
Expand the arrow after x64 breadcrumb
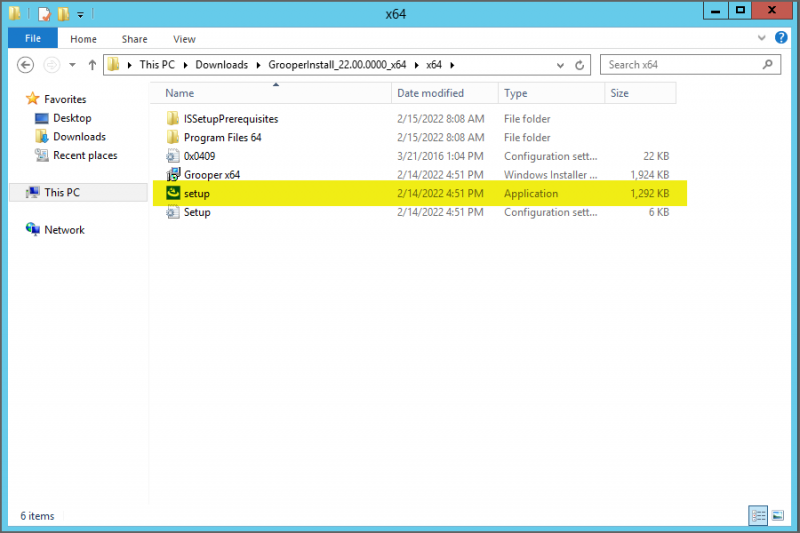(452, 65)
